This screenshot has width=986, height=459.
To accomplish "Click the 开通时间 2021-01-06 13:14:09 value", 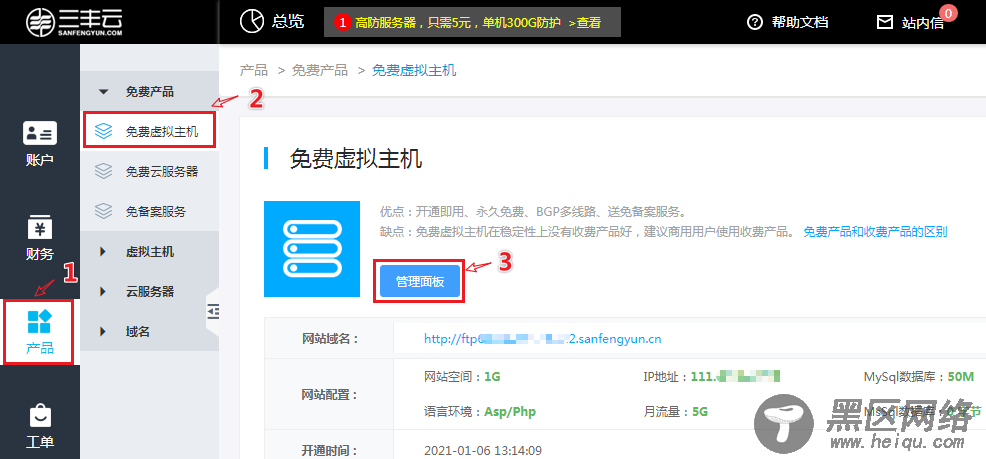I will 483,450.
